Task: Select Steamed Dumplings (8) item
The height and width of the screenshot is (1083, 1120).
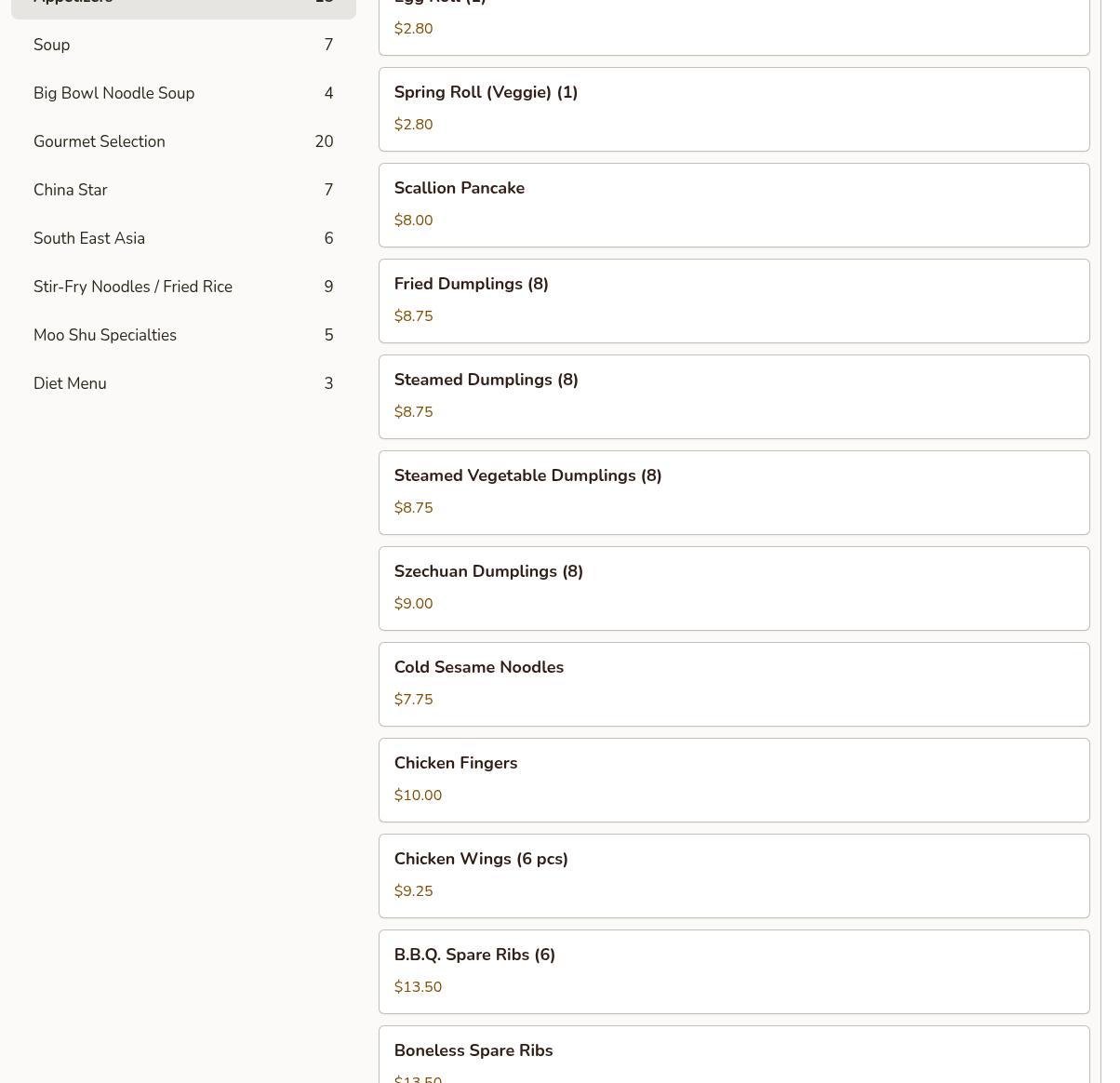Action: [733, 396]
